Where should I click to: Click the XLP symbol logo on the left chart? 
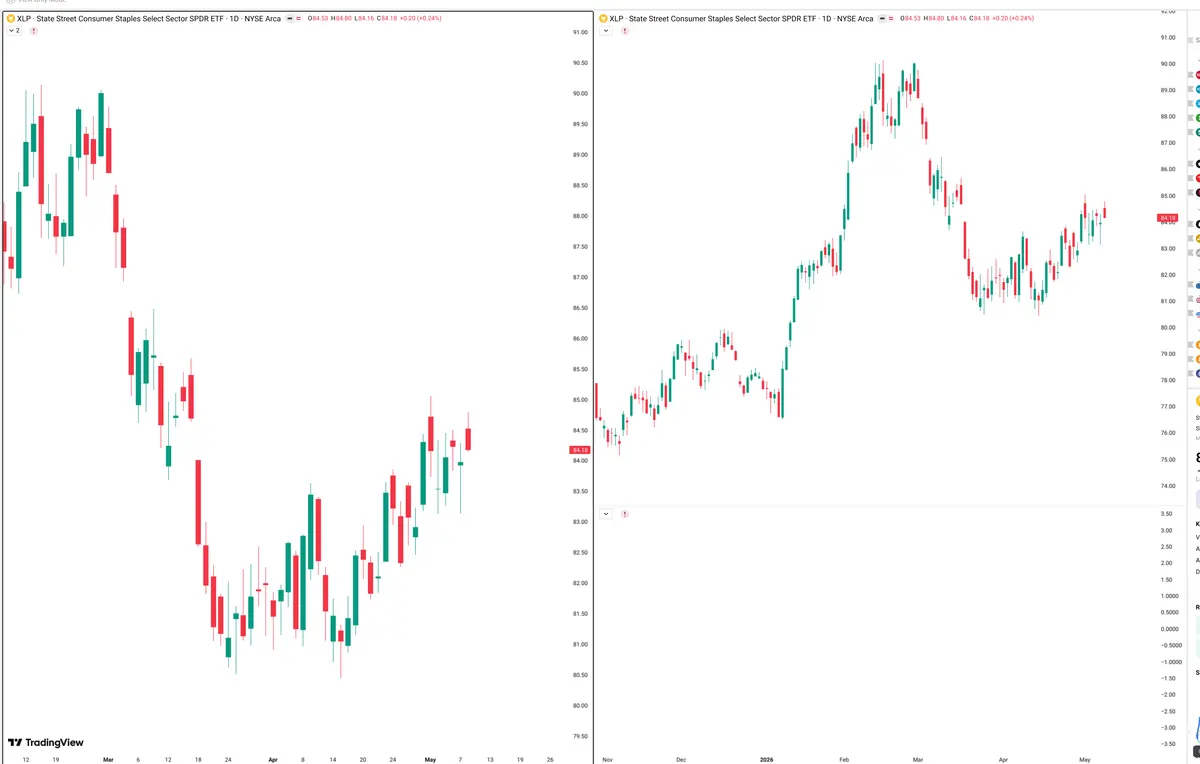pyautogui.click(x=10, y=18)
